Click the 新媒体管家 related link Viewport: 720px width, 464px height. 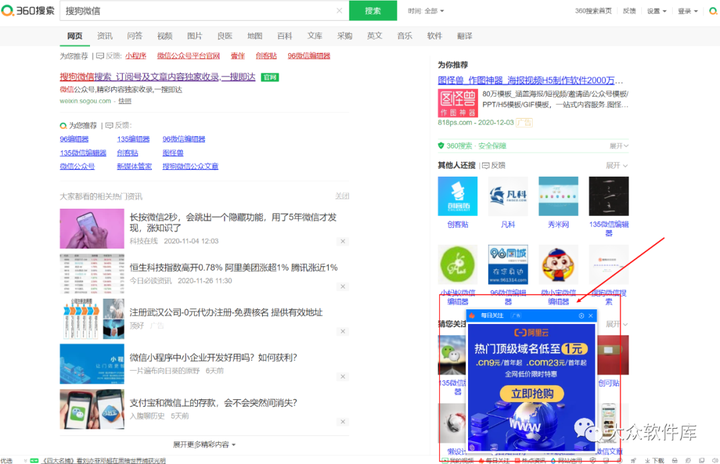pos(134,166)
